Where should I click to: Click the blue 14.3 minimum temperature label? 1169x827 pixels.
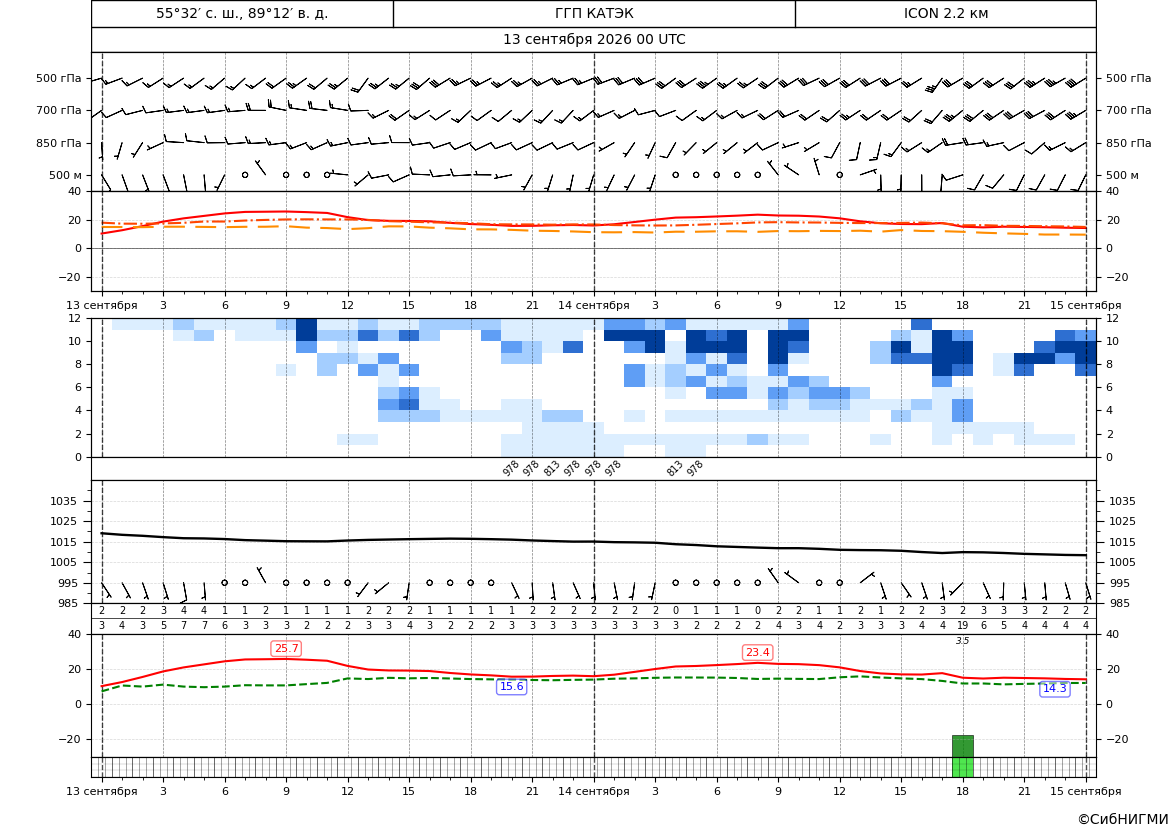(1054, 688)
